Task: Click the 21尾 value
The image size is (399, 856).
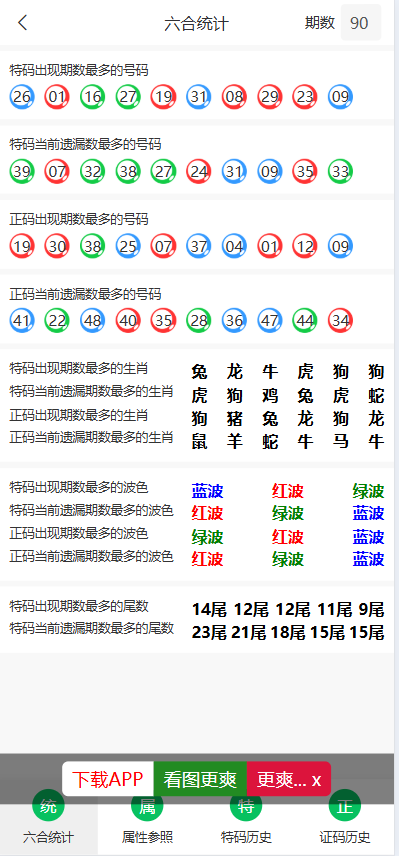Action: click(248, 633)
